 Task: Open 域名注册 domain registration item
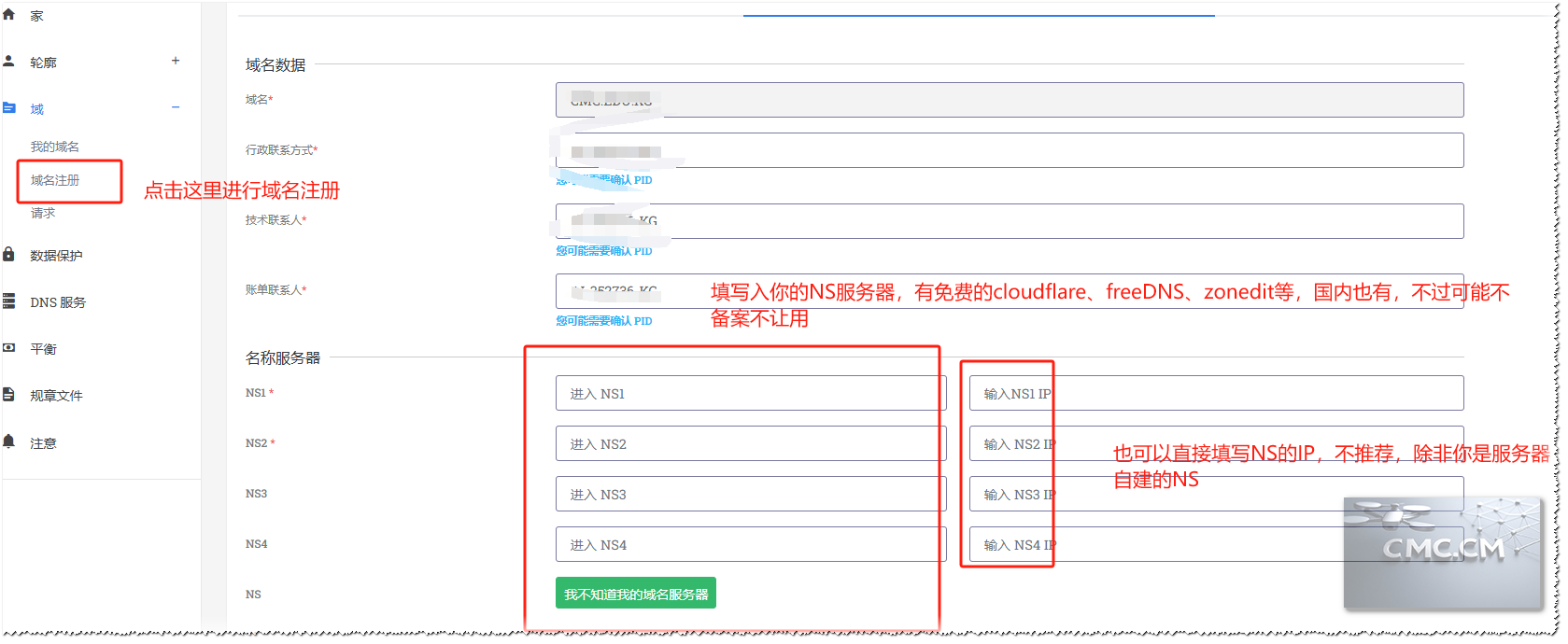pos(54,180)
